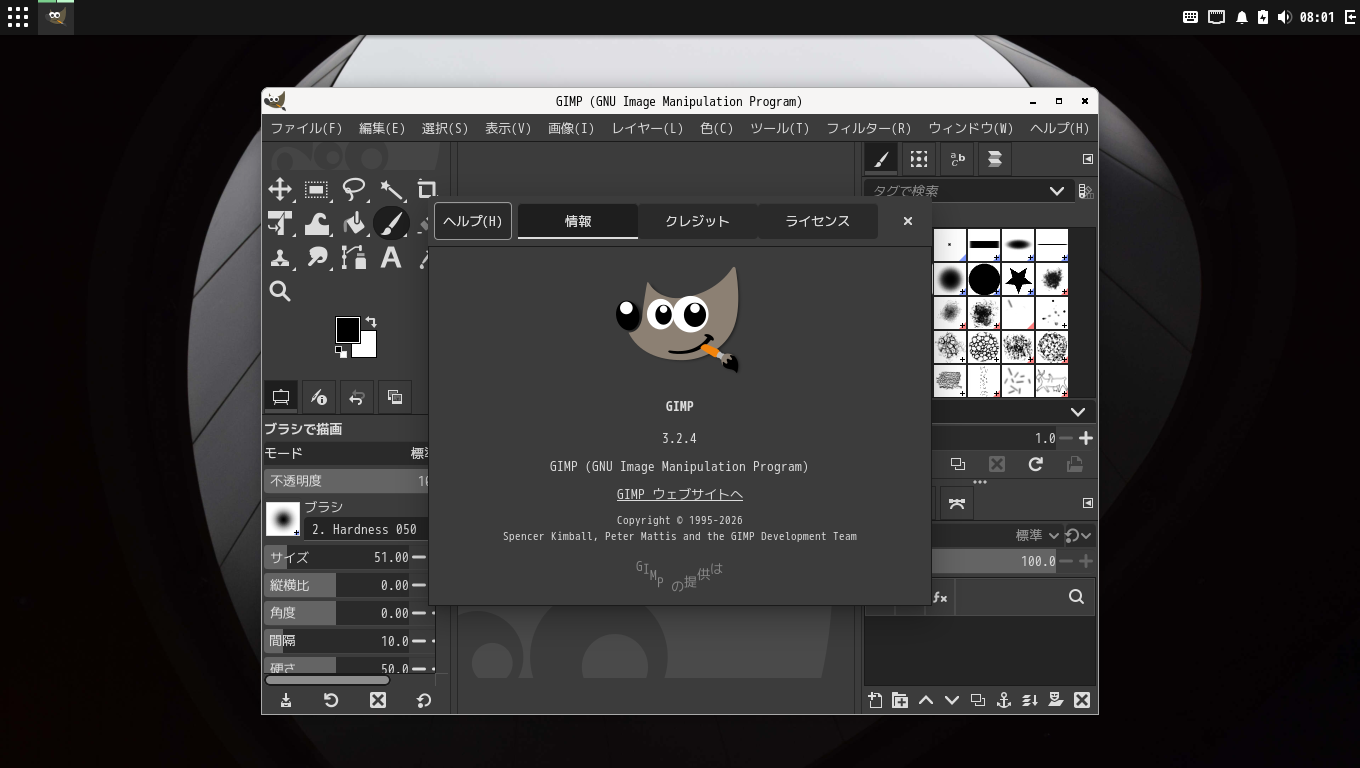Select the Smudge tool
This screenshot has width=1360, height=768.
(317, 257)
